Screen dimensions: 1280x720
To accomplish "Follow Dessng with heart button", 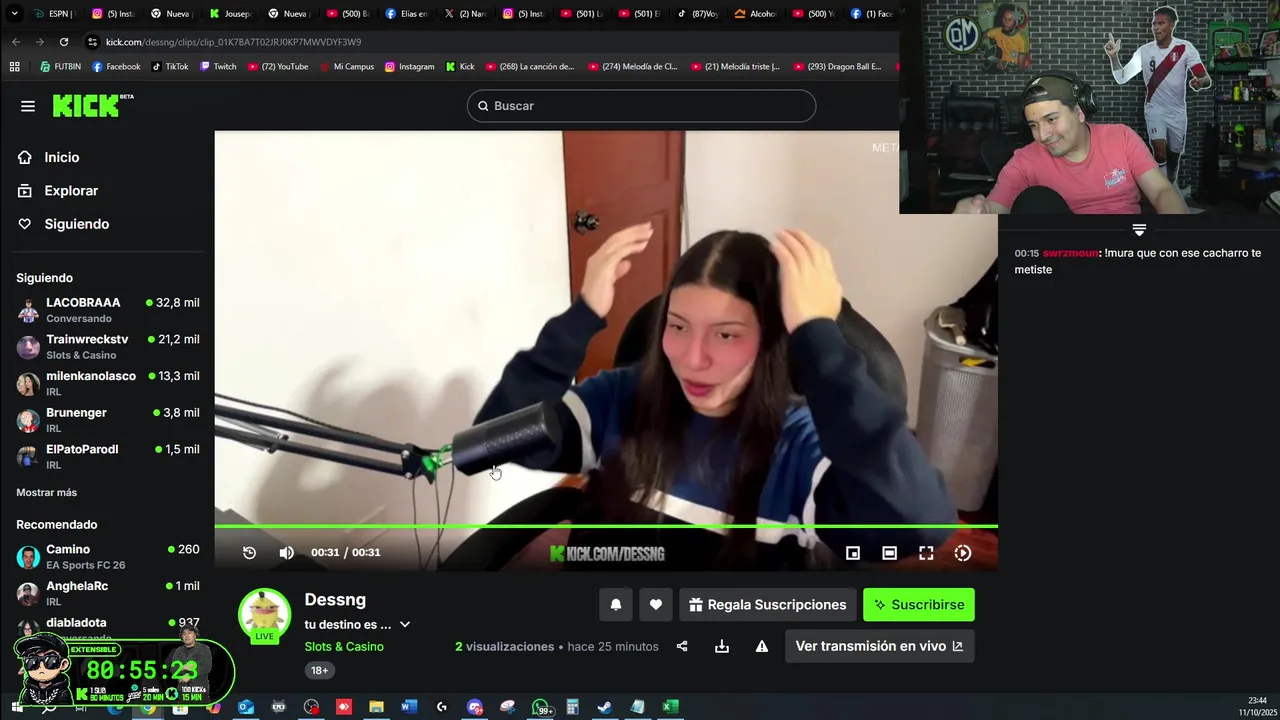I will pyautogui.click(x=656, y=605).
